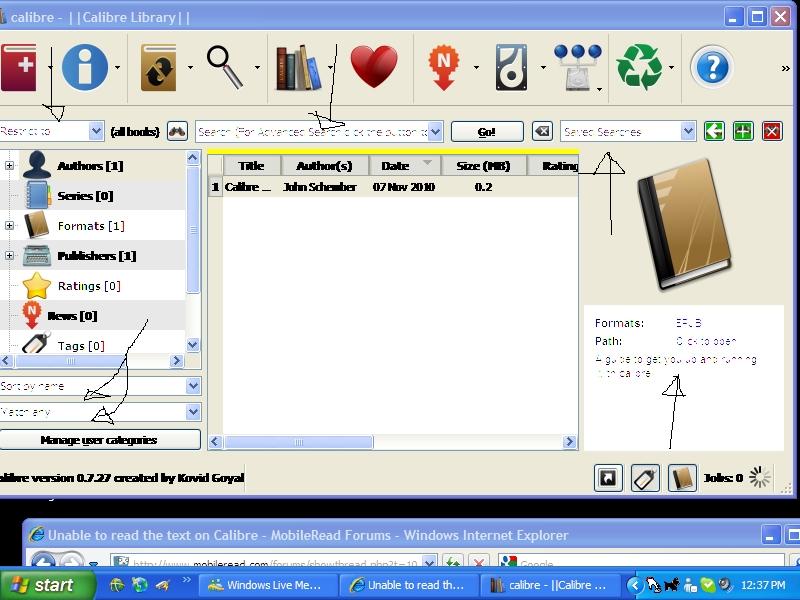Click the book cover image in details
Viewport: 800px width, 600px height.
[684, 224]
